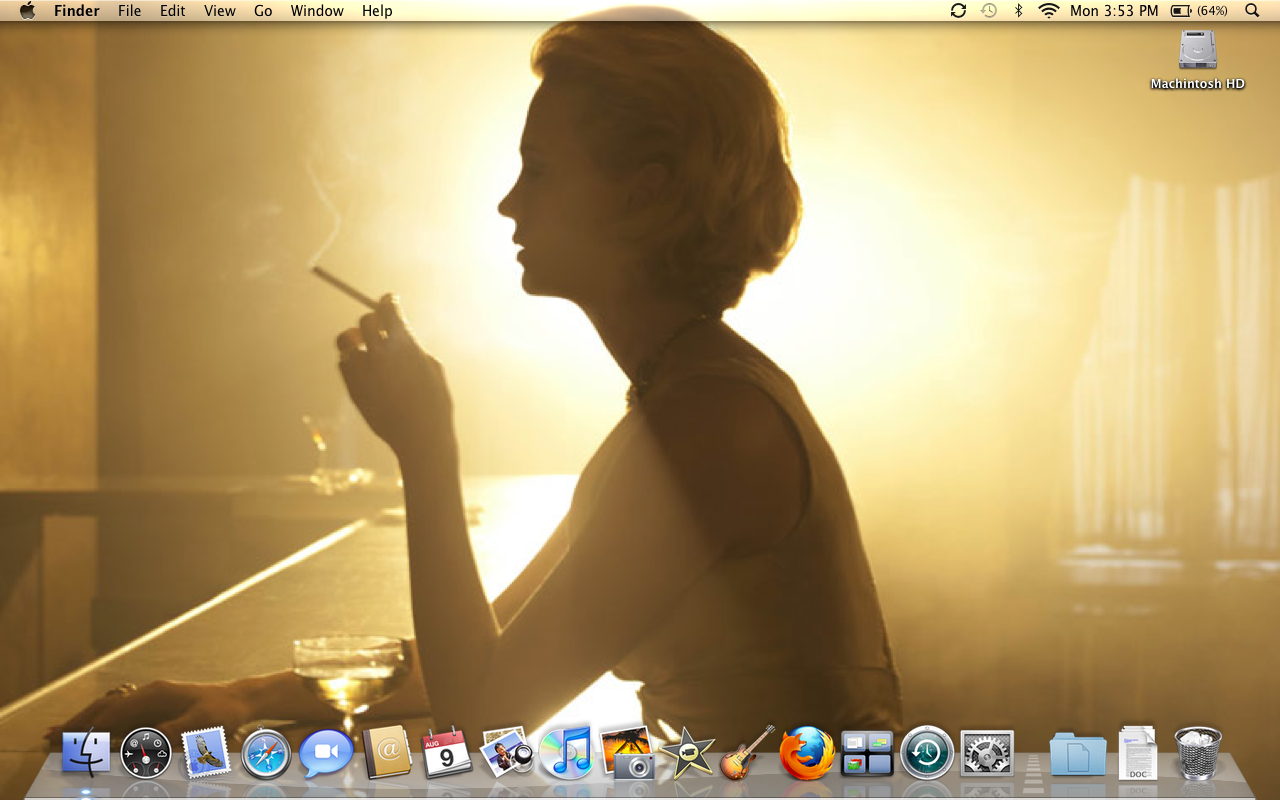Launch Dashboard from the Dock
This screenshot has height=800, width=1280.
point(146,753)
